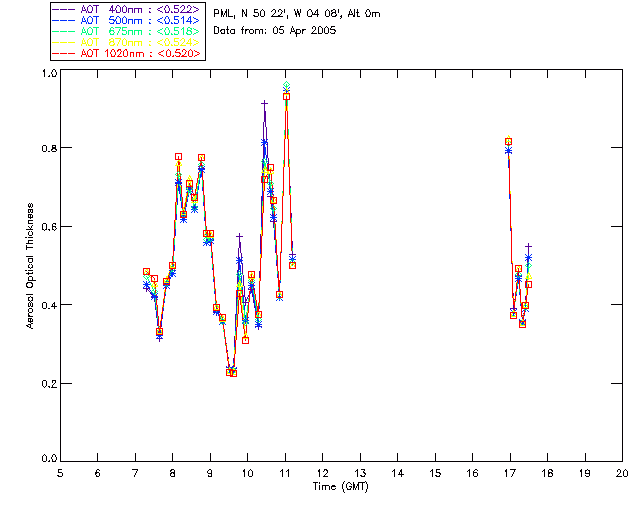Click the purple plus peak near 10.5 GMT
This screenshot has height=512, width=640.
265,103
